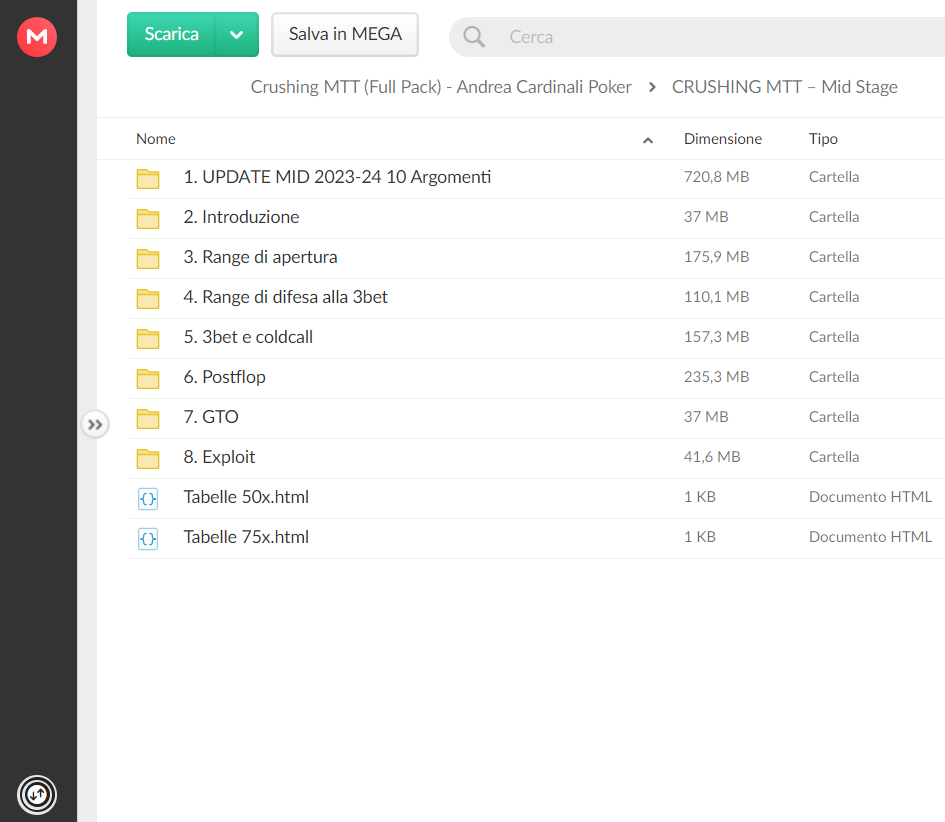This screenshot has width=945, height=822.
Task: Sort by Dimensione column header
Action: pyautogui.click(x=723, y=139)
